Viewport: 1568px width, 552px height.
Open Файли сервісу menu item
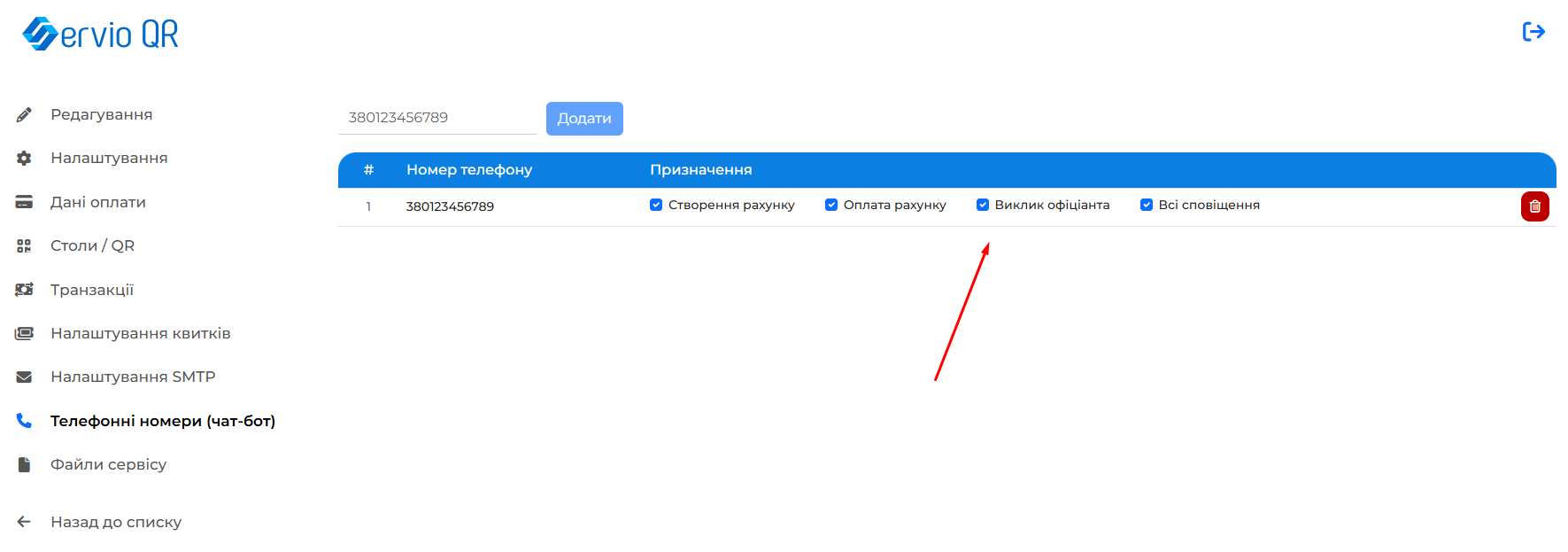[x=108, y=464]
